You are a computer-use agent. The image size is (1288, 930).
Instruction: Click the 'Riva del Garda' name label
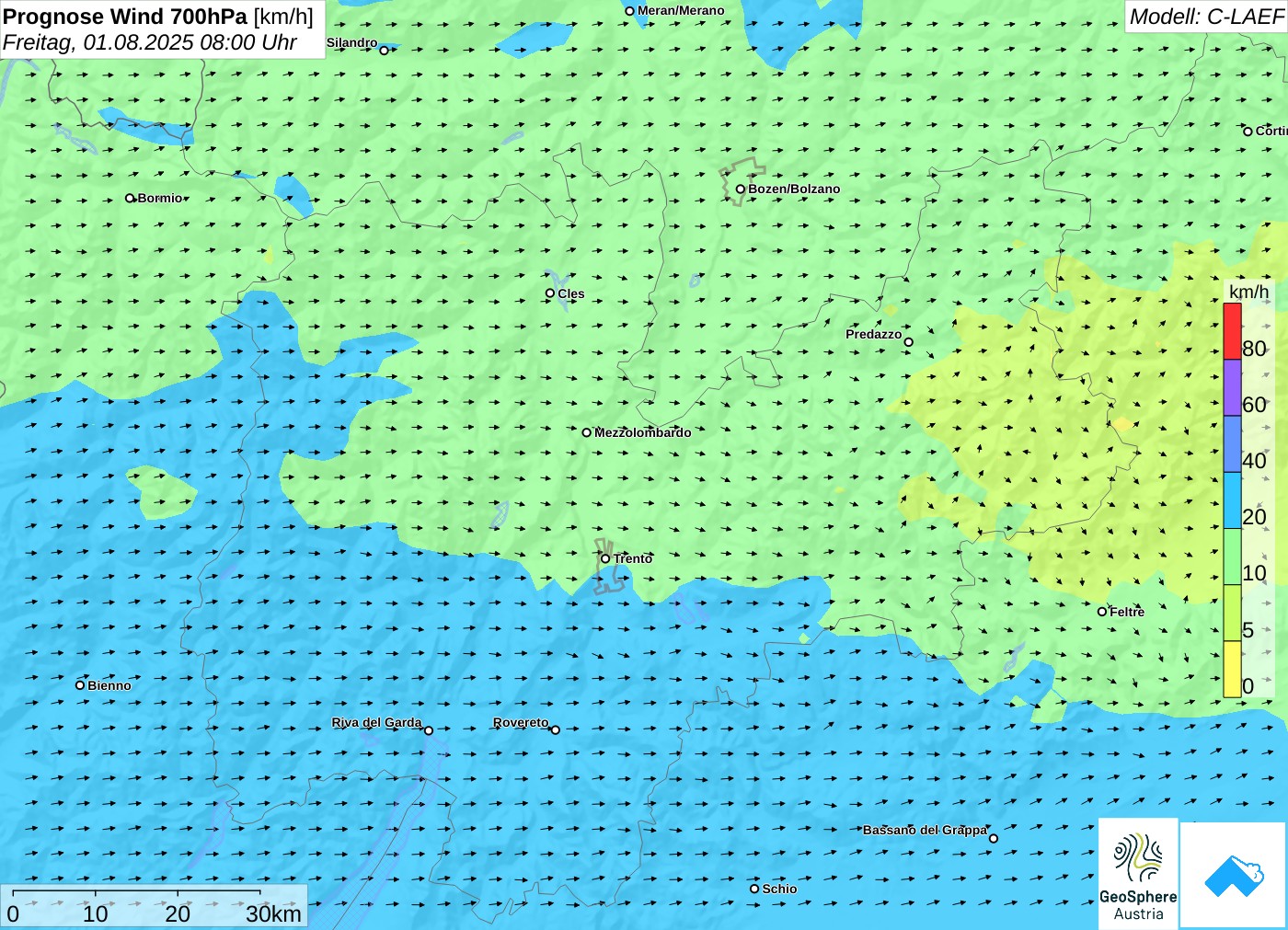376,723
